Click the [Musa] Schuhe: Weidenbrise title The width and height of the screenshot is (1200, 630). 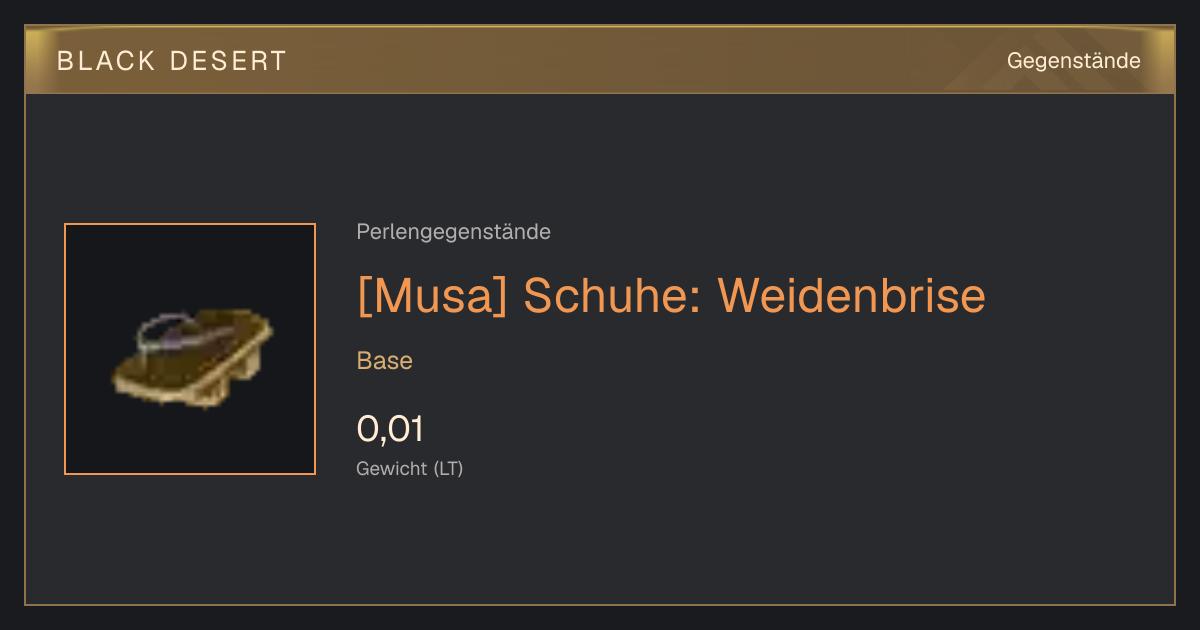tap(671, 295)
